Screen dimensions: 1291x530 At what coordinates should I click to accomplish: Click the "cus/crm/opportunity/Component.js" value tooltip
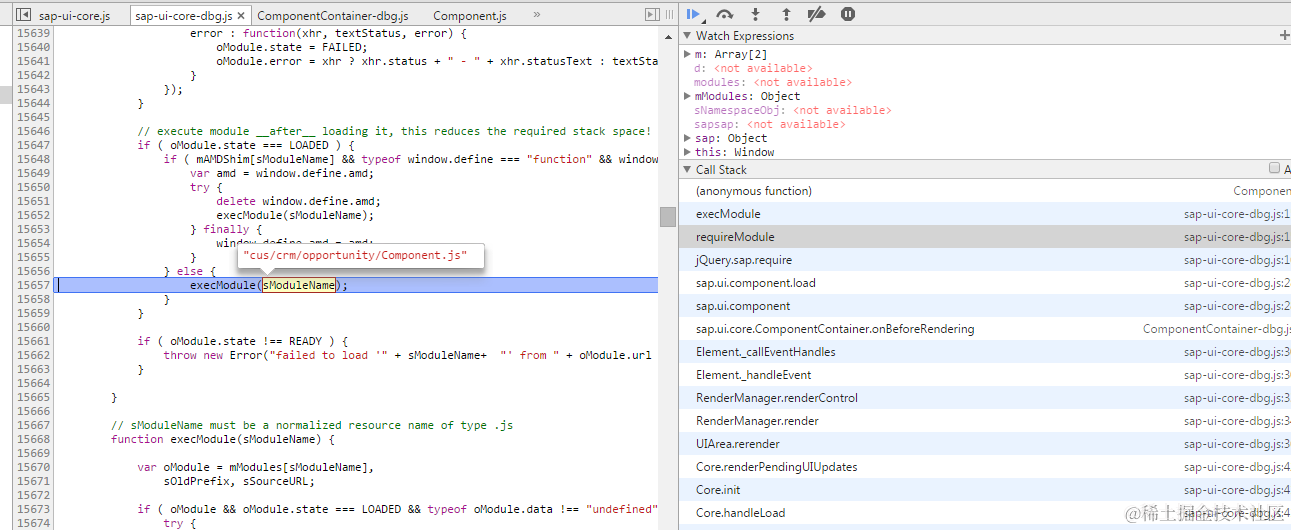[361, 256]
